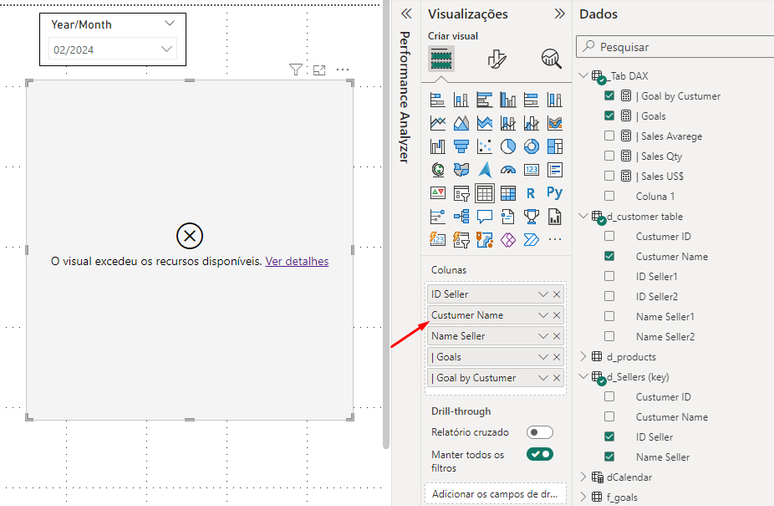Select the Scatter chart visual
The height and width of the screenshot is (506, 774).
click(484, 146)
